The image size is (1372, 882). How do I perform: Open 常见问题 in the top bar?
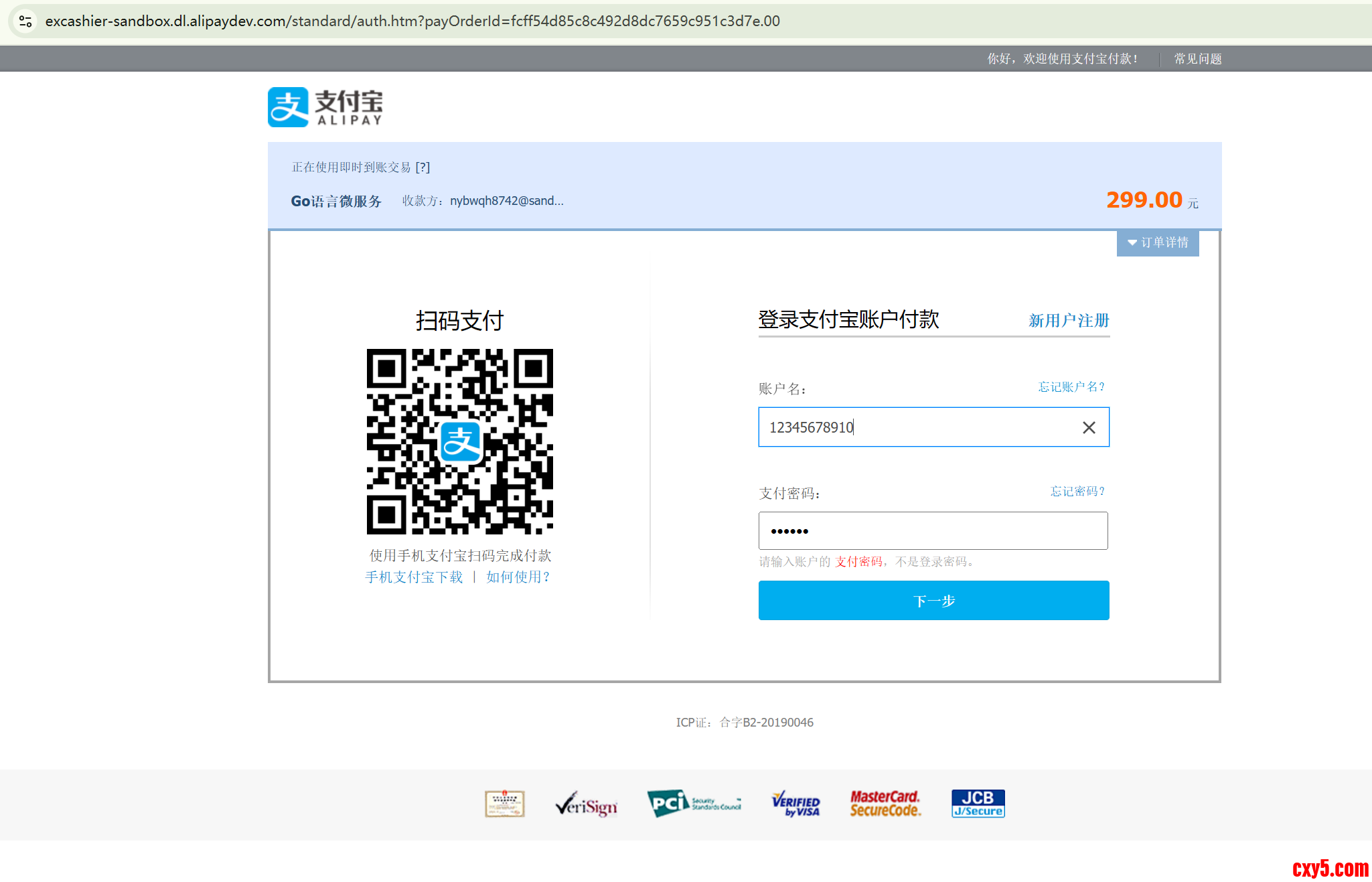1197,59
